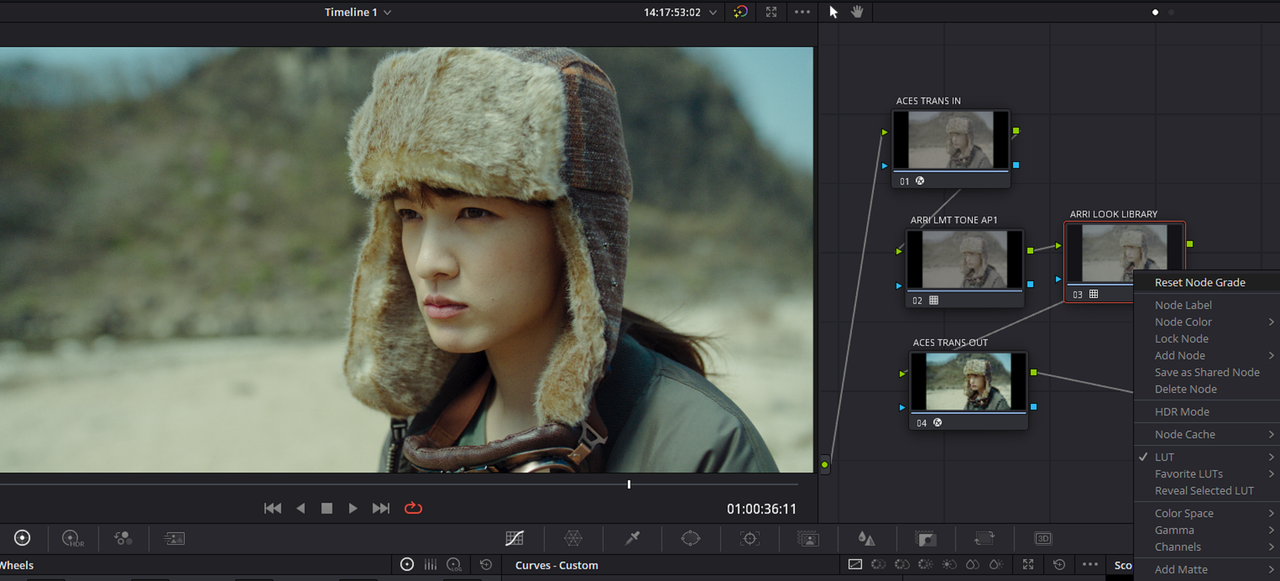Expand the Node Color submenu
This screenshot has width=1280, height=581.
click(x=1206, y=322)
